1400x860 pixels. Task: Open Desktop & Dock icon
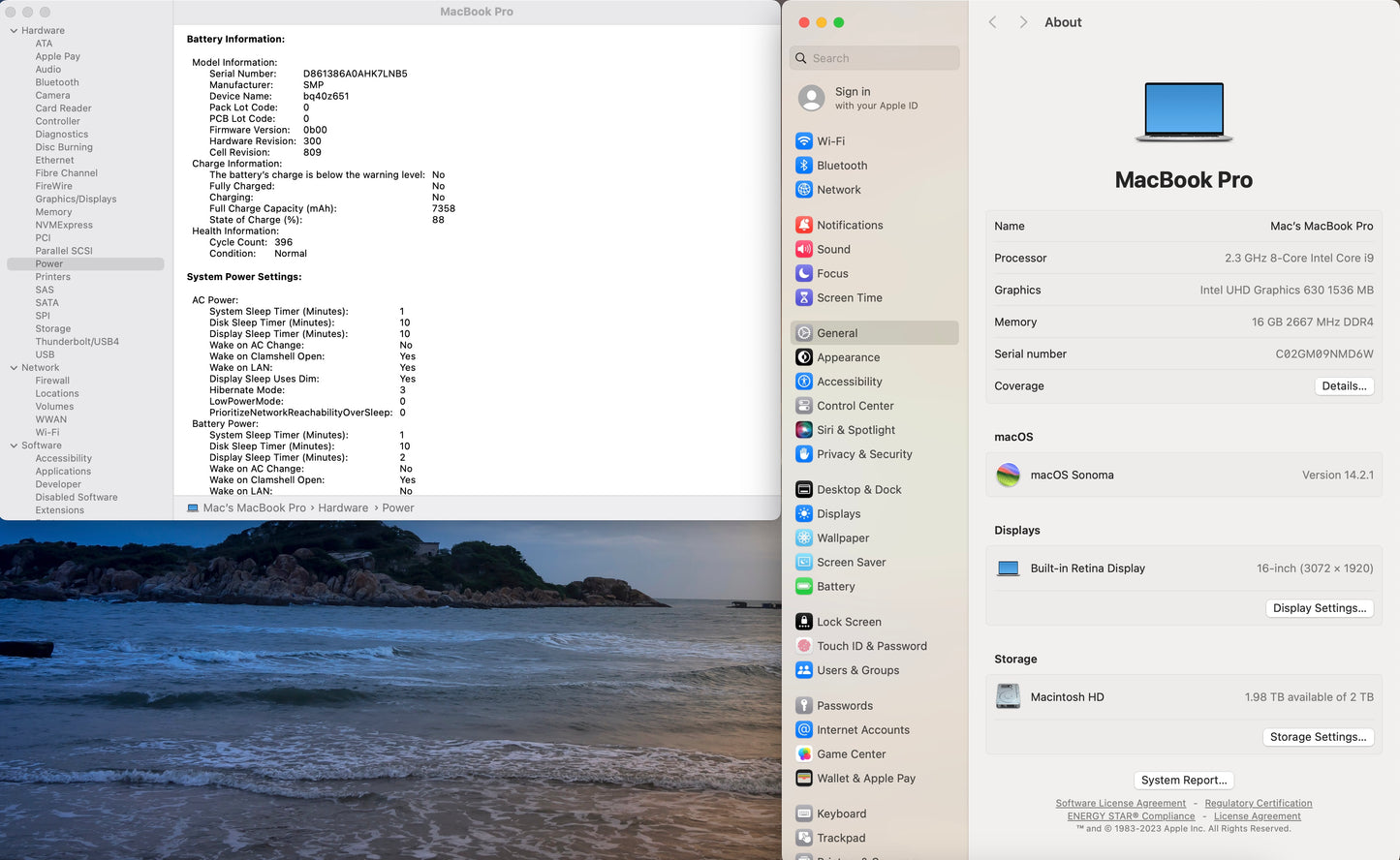point(804,489)
